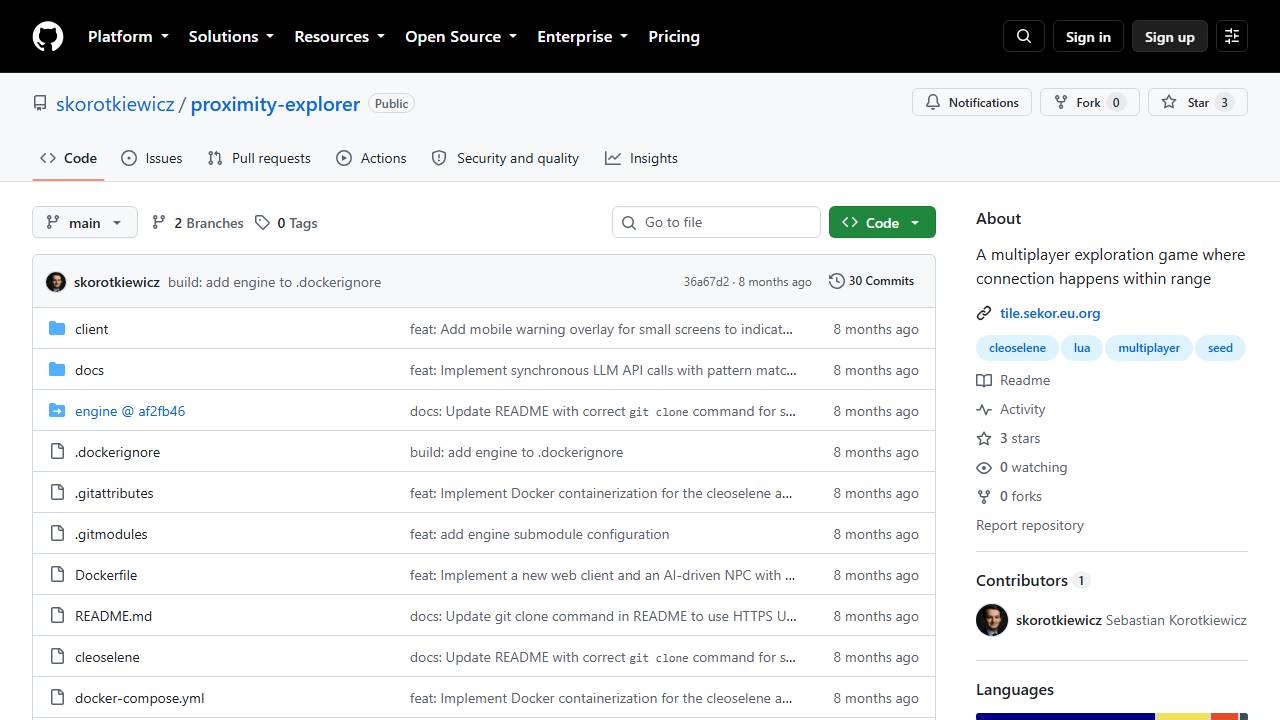Click the Go to file search field
Viewport: 1280px width, 720px height.
pos(716,222)
